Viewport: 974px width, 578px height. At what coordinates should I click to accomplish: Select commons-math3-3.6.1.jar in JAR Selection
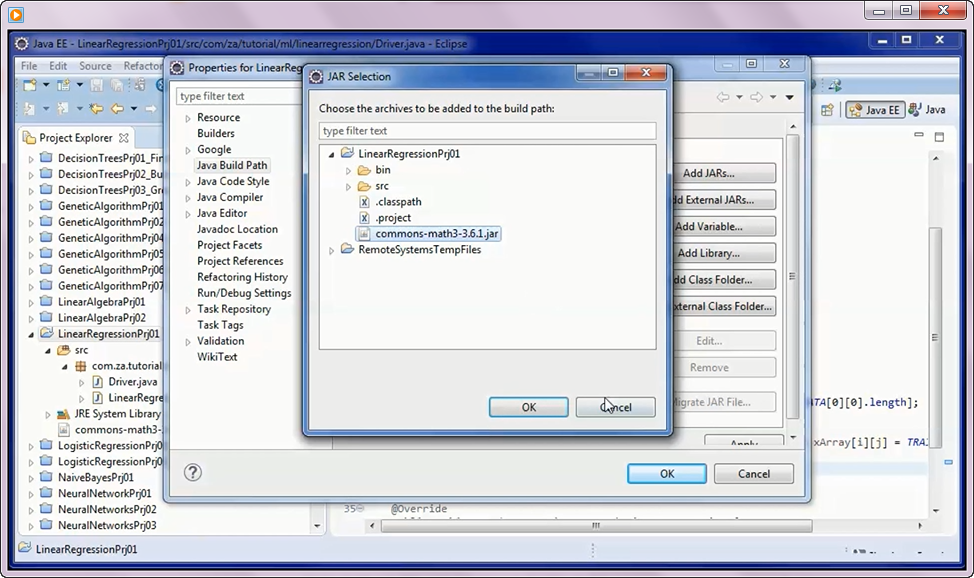(429, 234)
